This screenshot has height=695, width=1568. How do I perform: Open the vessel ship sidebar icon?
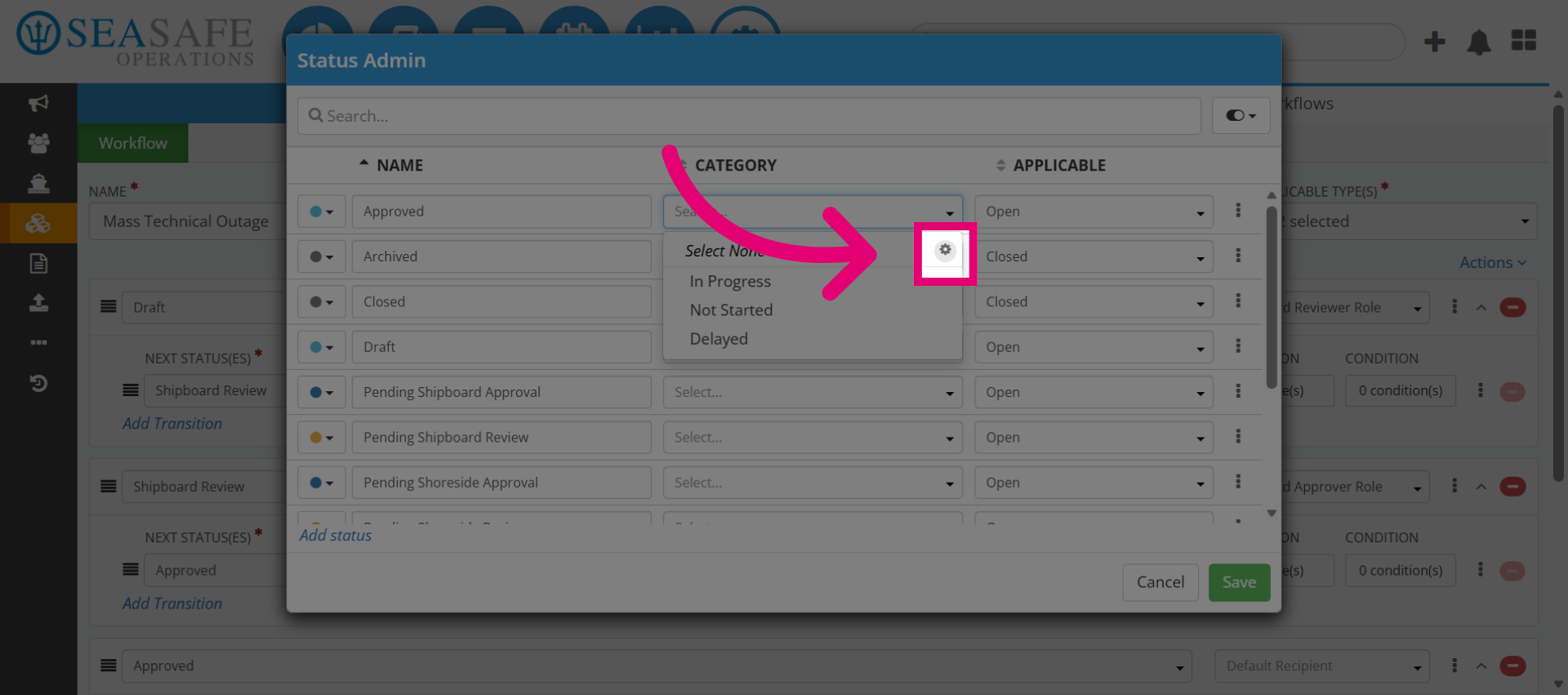[38, 183]
